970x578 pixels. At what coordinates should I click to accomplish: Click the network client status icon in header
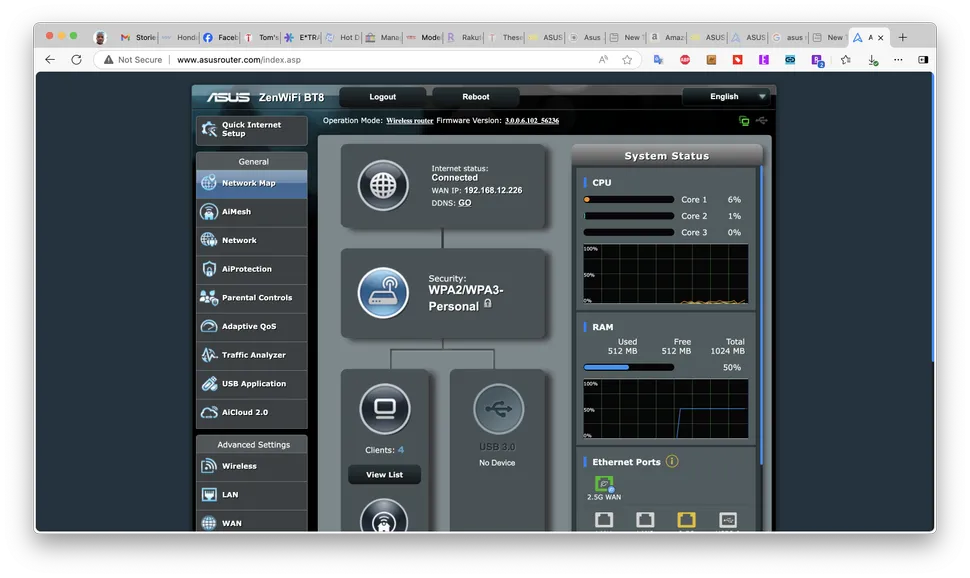744,121
